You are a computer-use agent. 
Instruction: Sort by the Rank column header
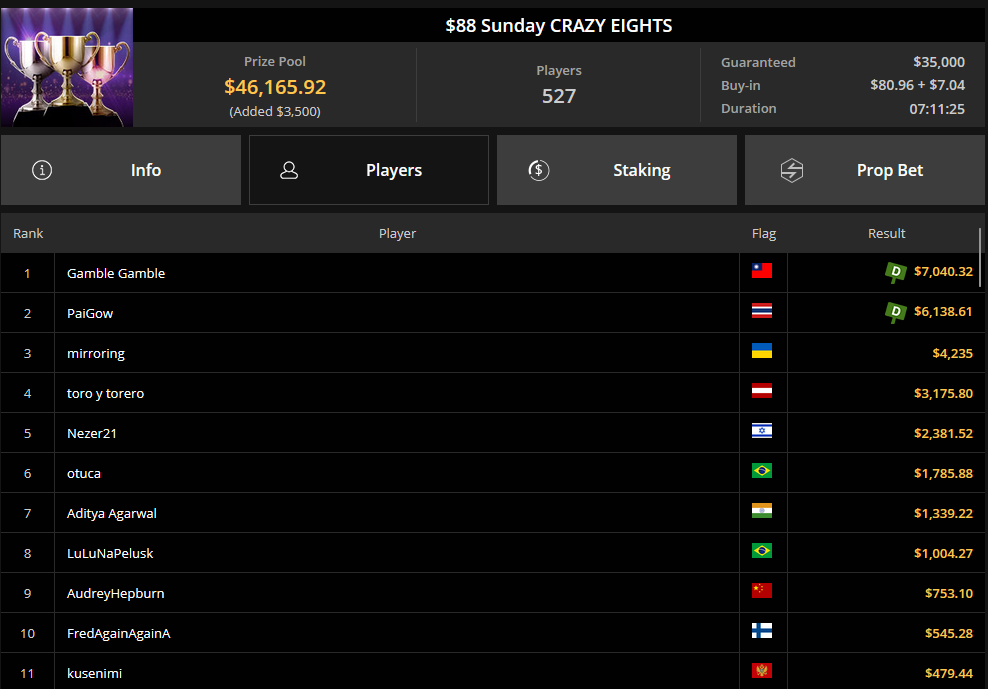[x=28, y=233]
